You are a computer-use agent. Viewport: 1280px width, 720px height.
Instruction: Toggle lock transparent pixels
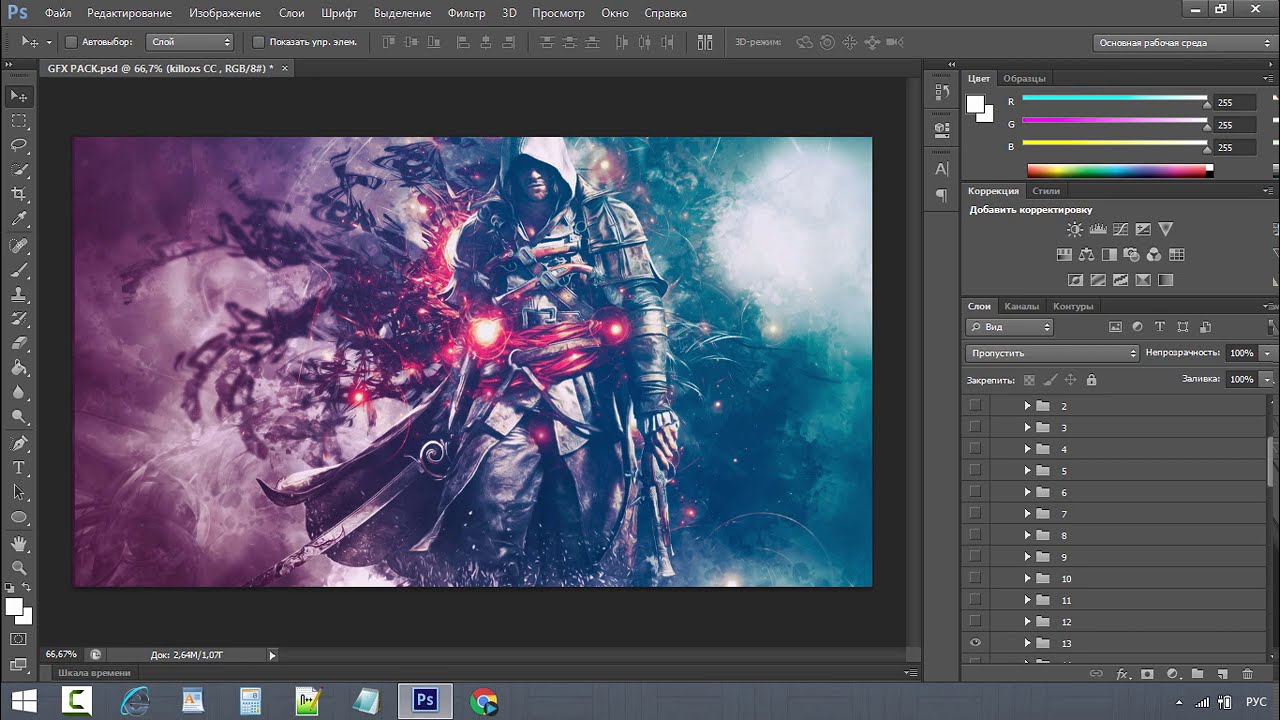click(1029, 380)
